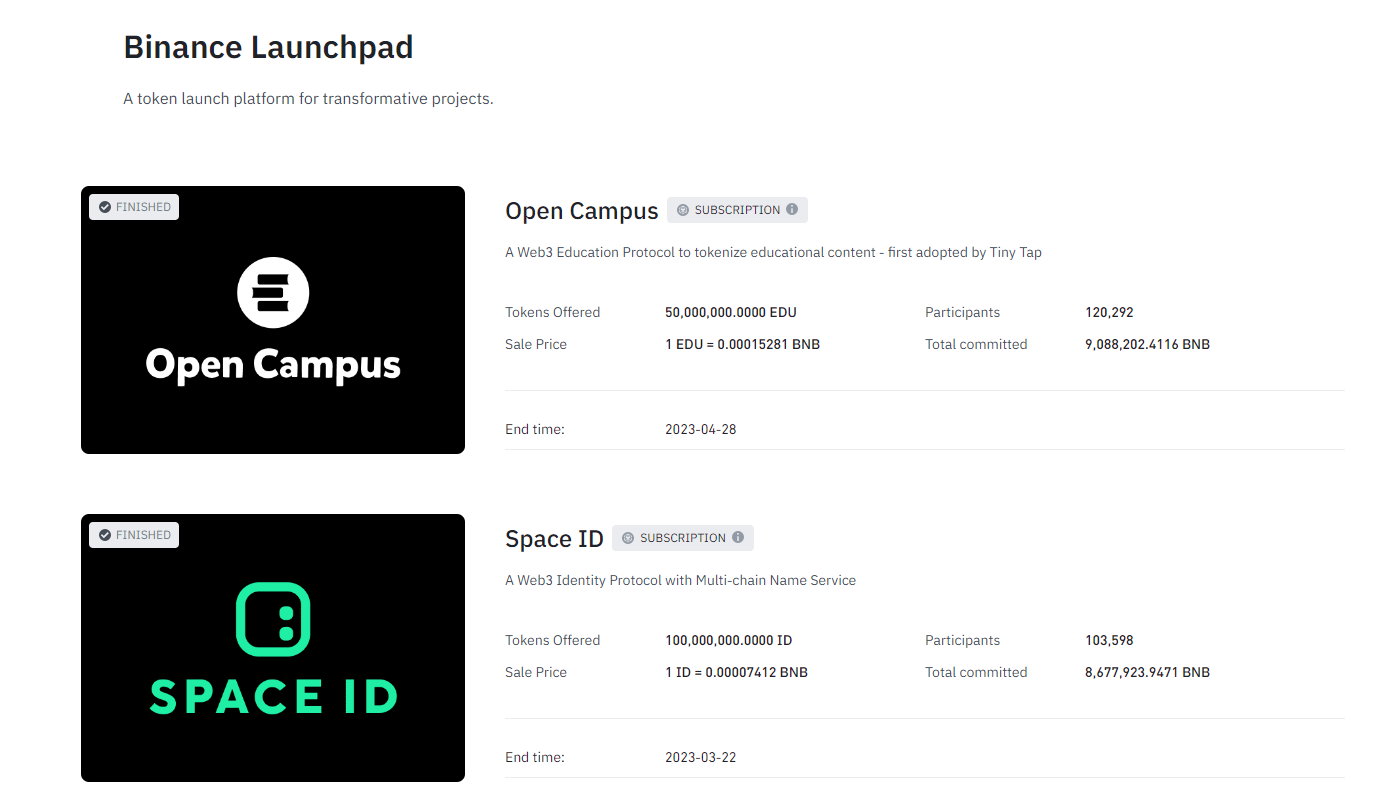The height and width of the screenshot is (807, 1397).
Task: Click the Open Campus SUBSCRIPTION tag
Action: tap(737, 210)
